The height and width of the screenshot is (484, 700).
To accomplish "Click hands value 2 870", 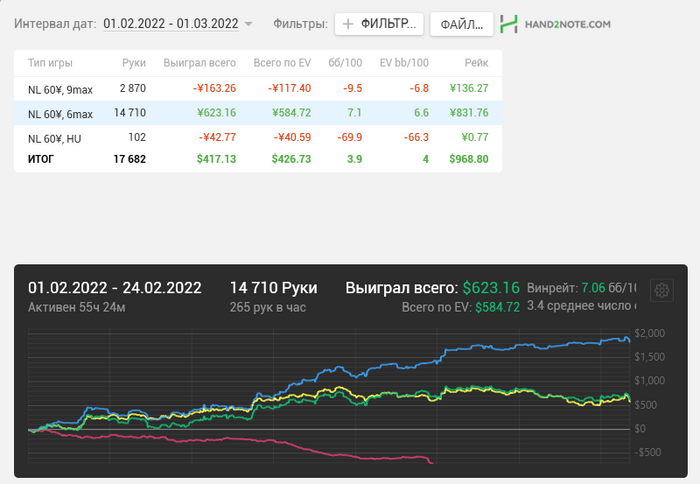I will (x=133, y=88).
